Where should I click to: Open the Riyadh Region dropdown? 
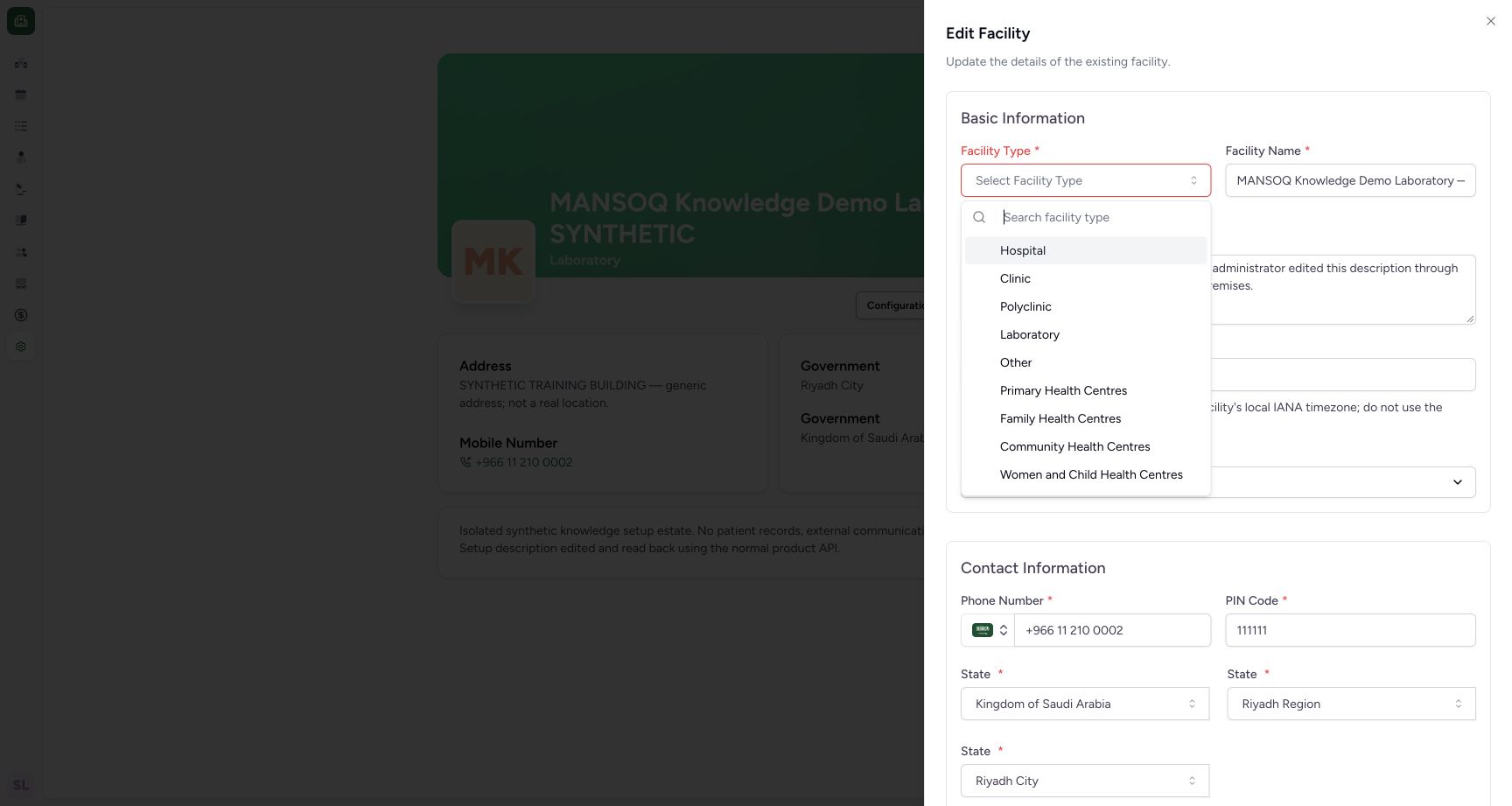1351,704
